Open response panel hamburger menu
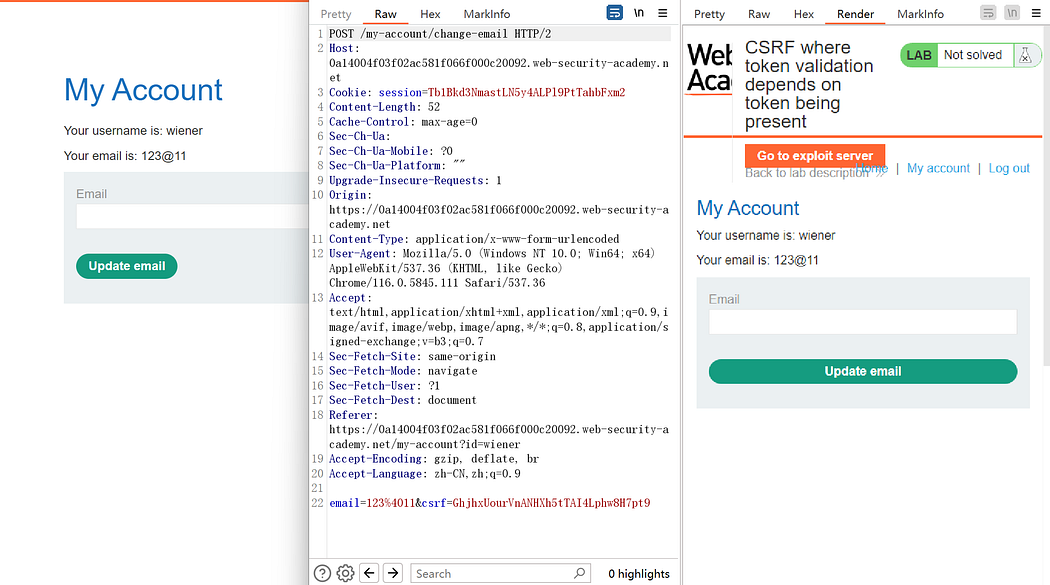The width and height of the screenshot is (1050, 585). click(x=1037, y=13)
